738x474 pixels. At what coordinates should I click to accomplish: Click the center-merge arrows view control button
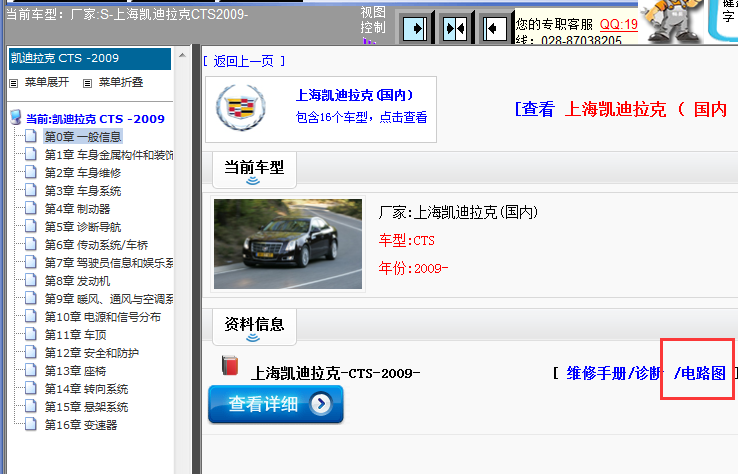[x=455, y=28]
